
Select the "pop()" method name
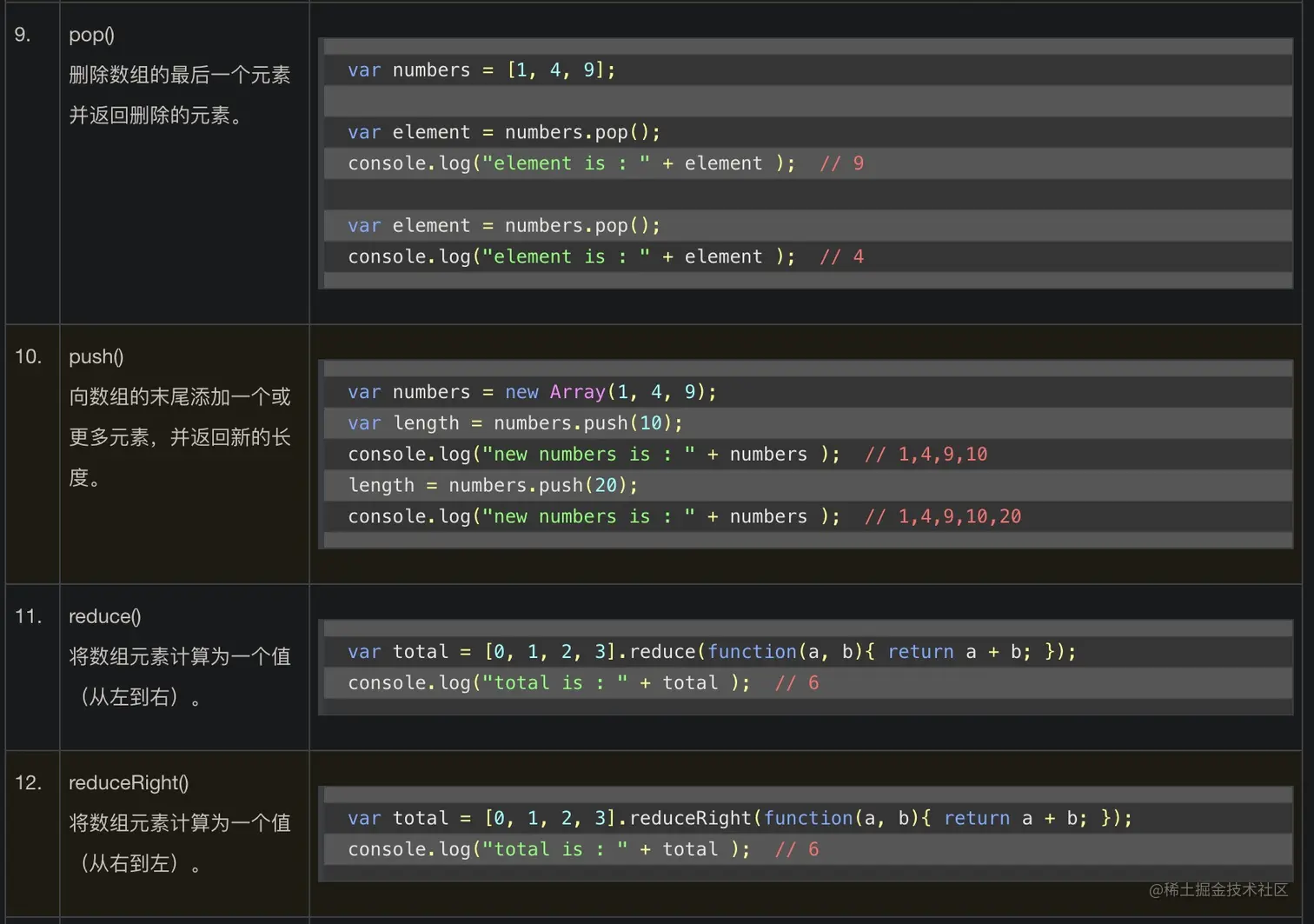pyautogui.click(x=91, y=35)
